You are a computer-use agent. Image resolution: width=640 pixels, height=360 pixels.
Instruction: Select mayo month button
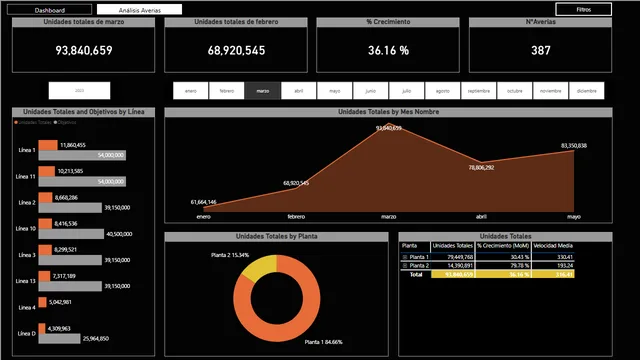(334, 91)
